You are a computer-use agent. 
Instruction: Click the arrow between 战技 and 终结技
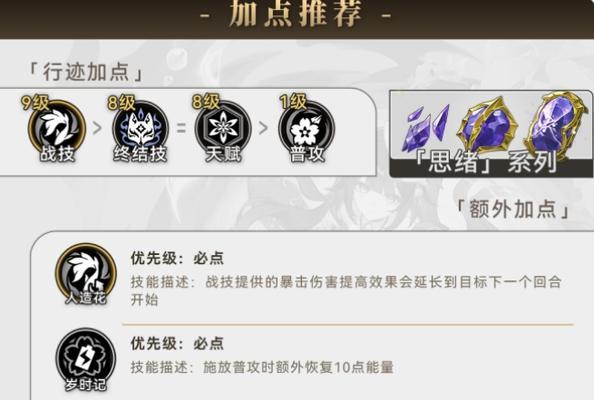coord(97,128)
